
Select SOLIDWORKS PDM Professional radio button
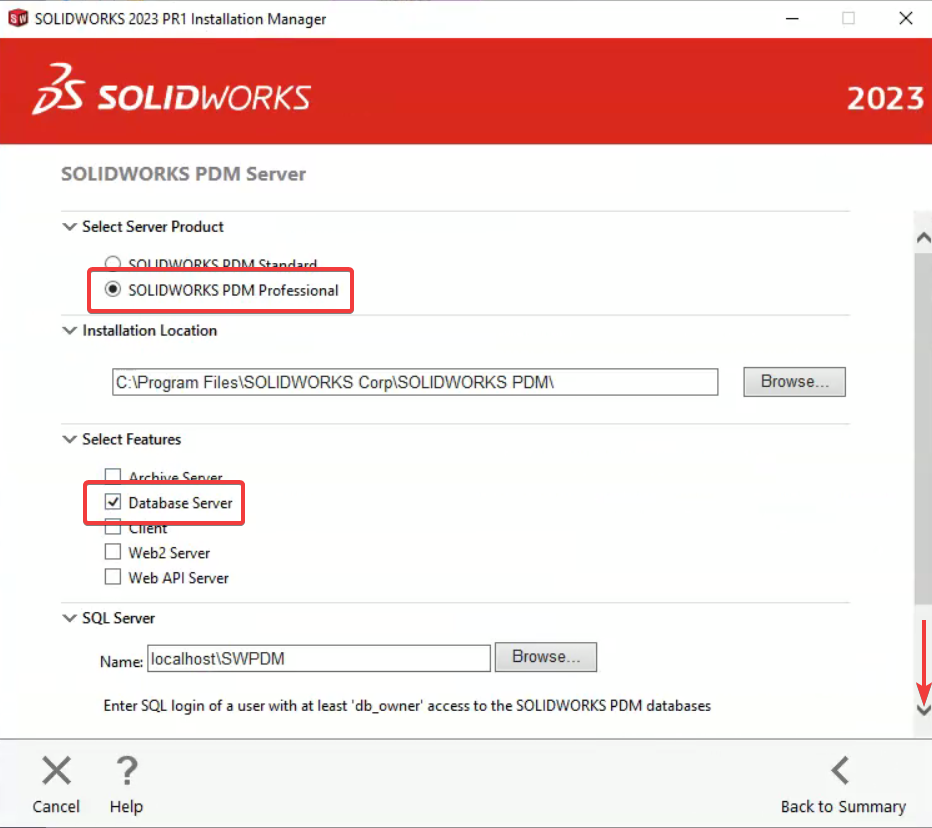click(112, 289)
